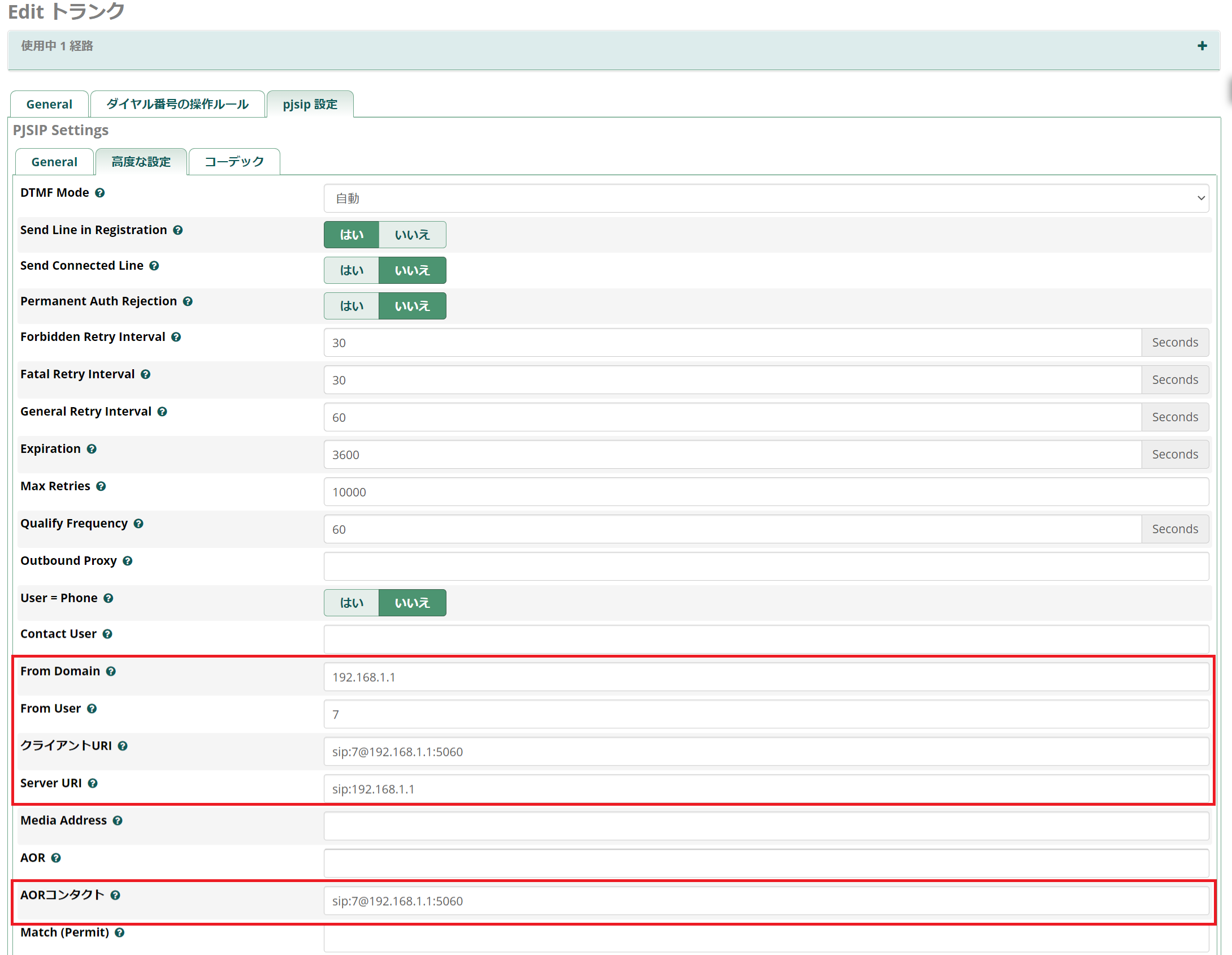
Task: Show help for Qualify Frequency
Action: [x=138, y=524]
